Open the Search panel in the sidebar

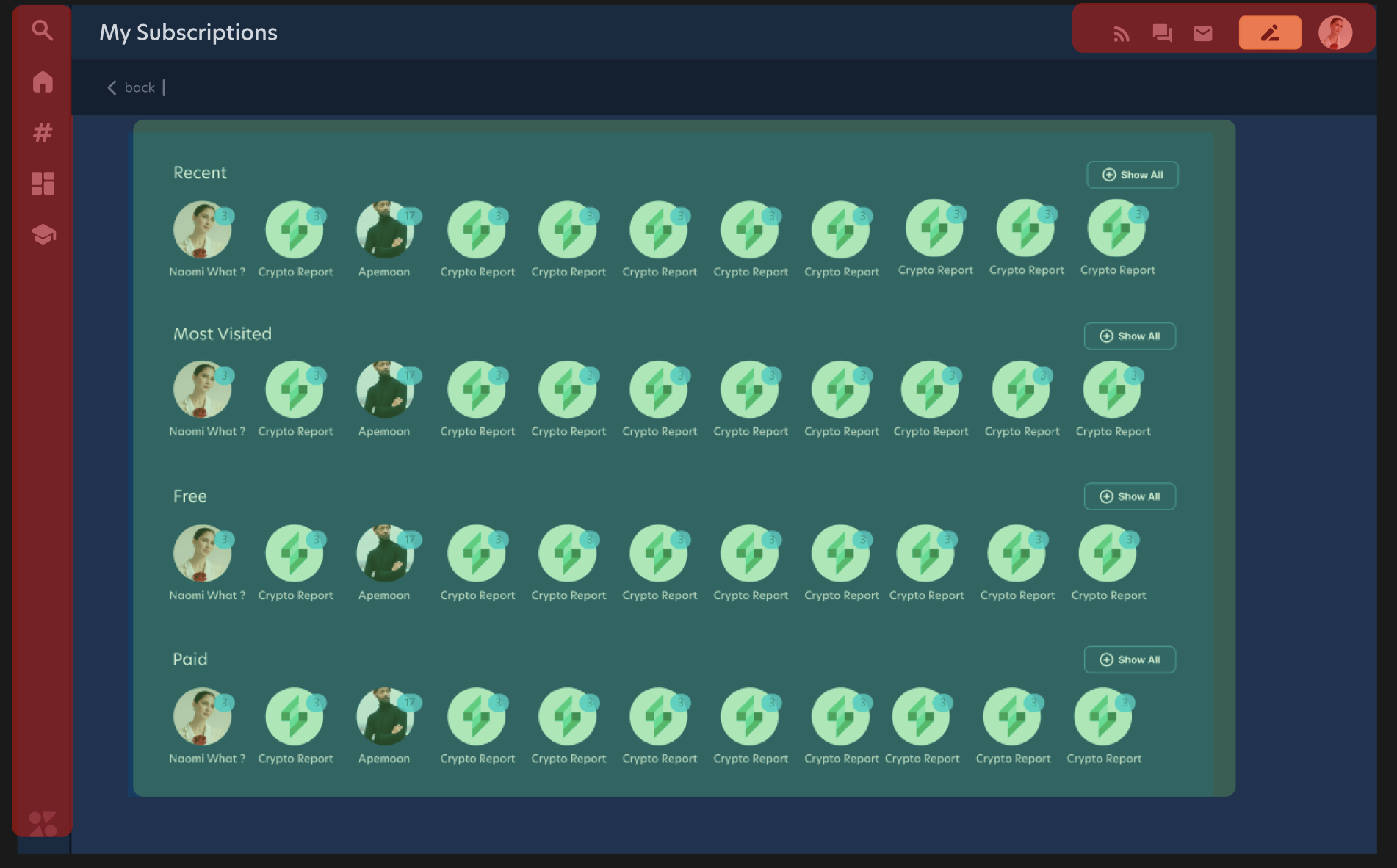point(42,31)
